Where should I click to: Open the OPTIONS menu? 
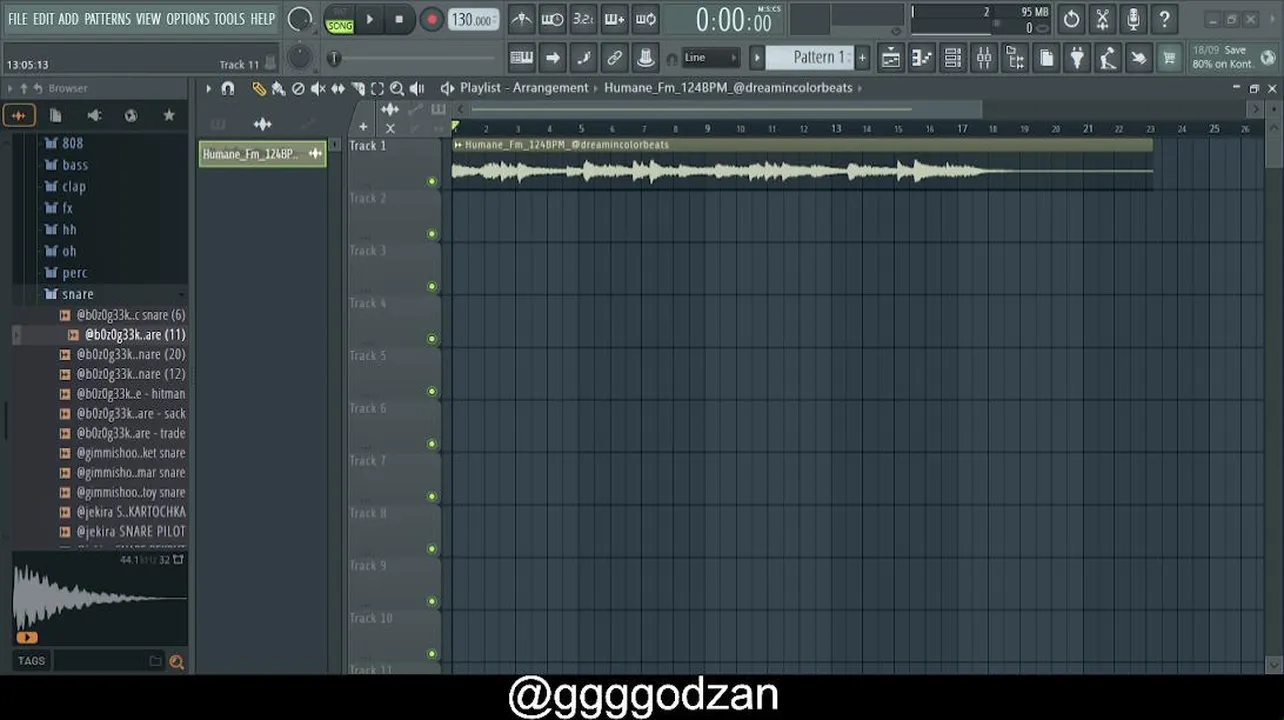[187, 19]
